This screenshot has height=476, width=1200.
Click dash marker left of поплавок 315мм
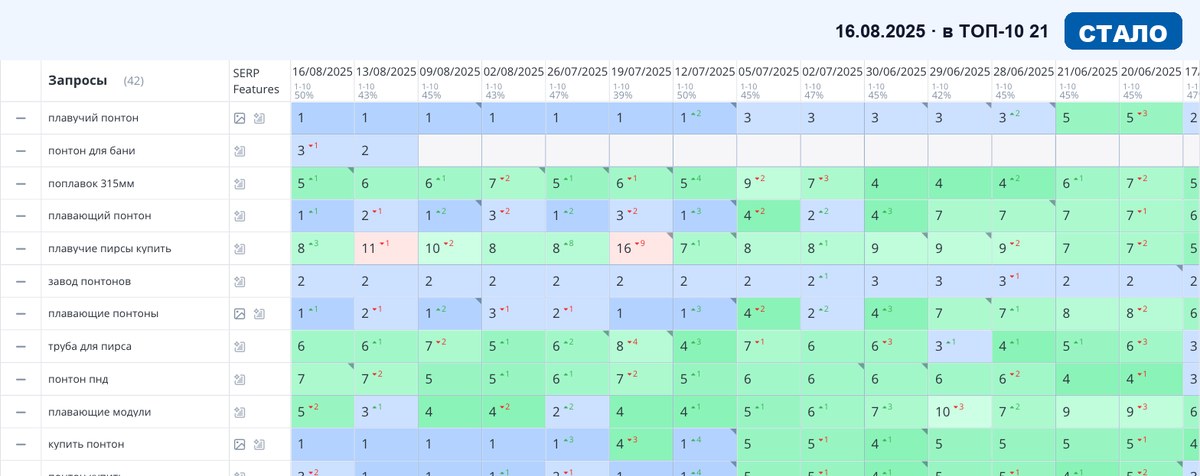coord(20,183)
